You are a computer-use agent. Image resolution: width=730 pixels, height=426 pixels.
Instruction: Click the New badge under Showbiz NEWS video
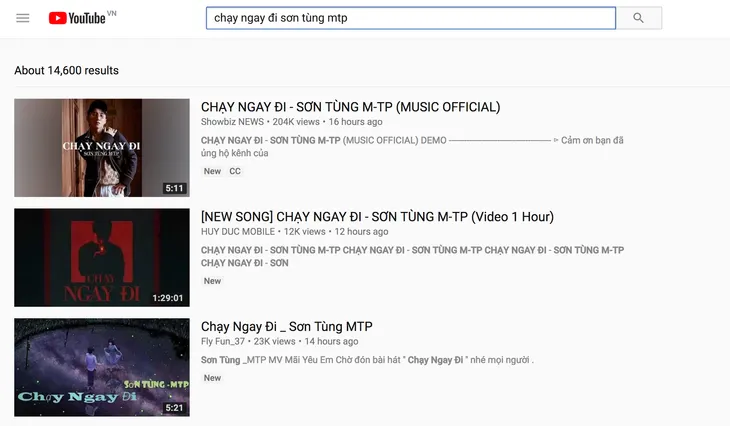[x=212, y=171]
